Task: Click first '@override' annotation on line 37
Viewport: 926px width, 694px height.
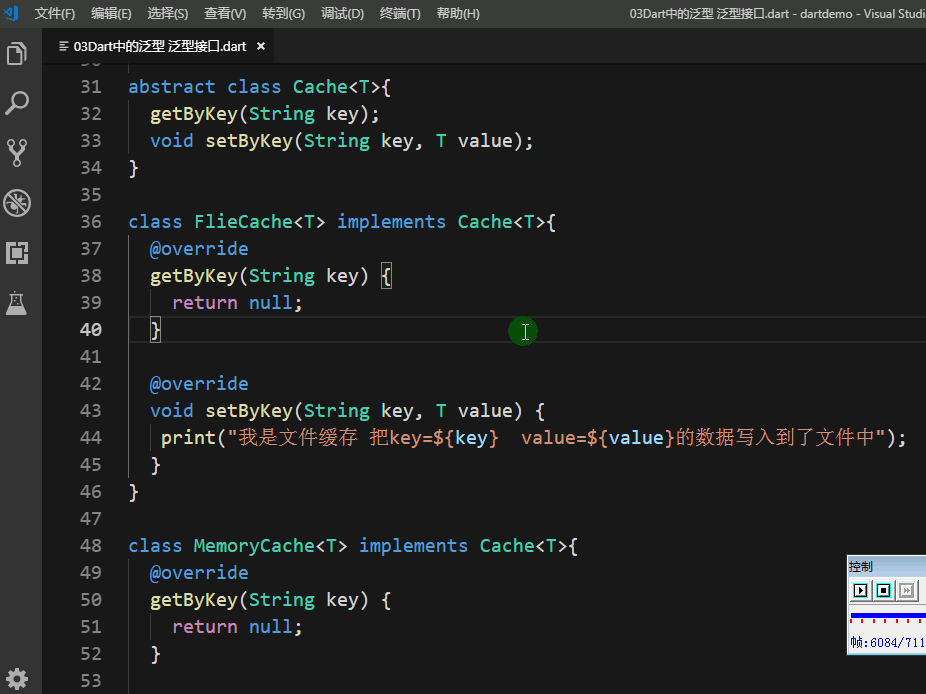Action: 199,249
